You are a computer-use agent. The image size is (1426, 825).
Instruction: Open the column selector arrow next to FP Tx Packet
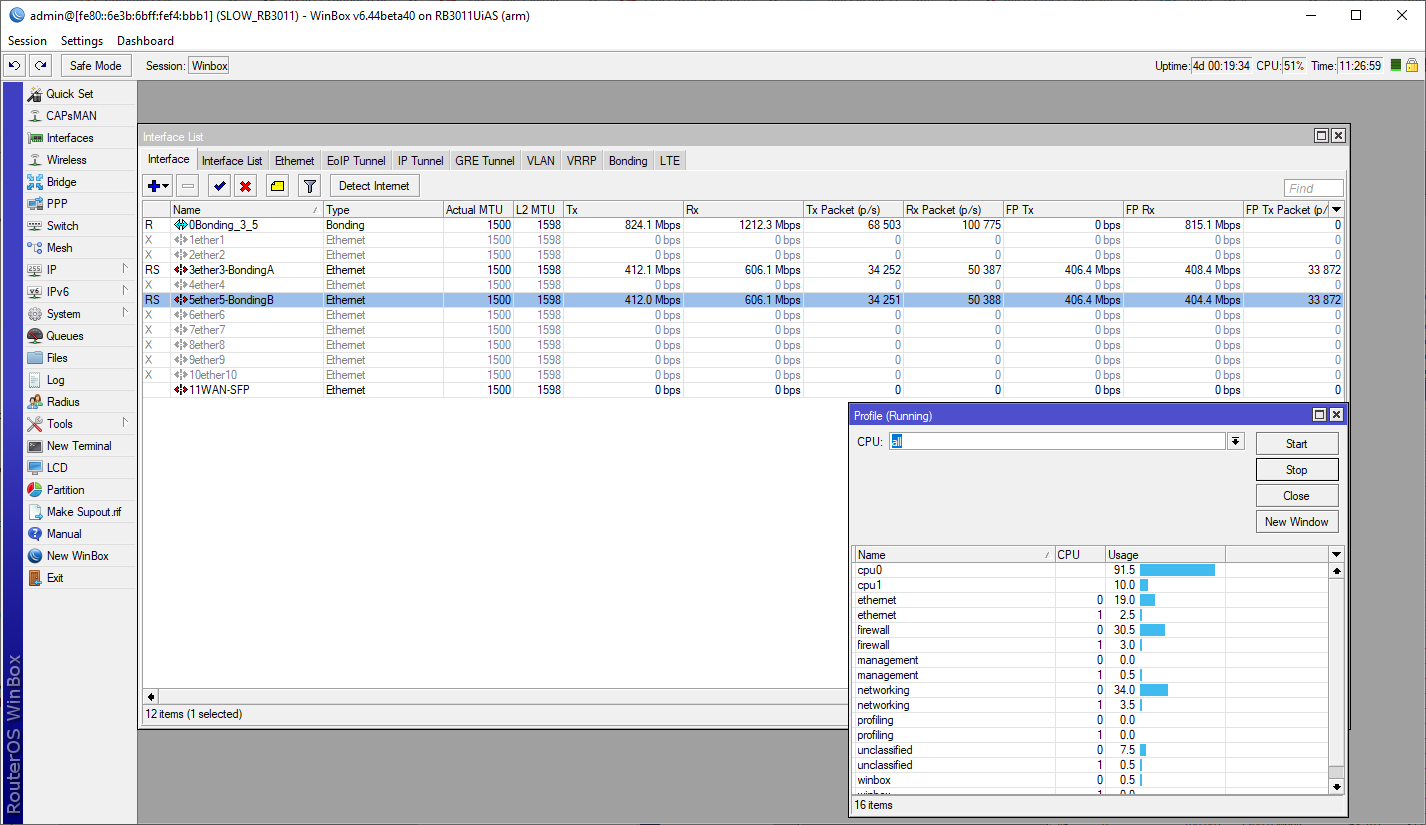coord(1337,209)
